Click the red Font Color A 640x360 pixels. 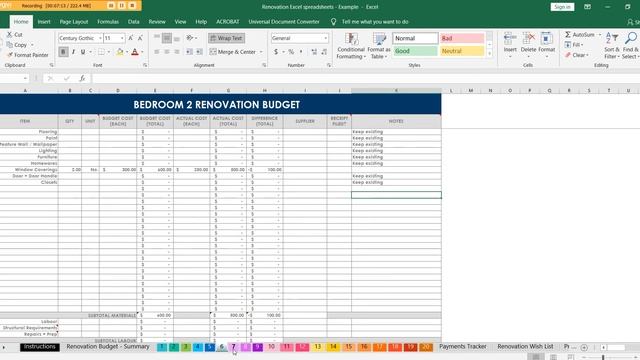coord(135,52)
